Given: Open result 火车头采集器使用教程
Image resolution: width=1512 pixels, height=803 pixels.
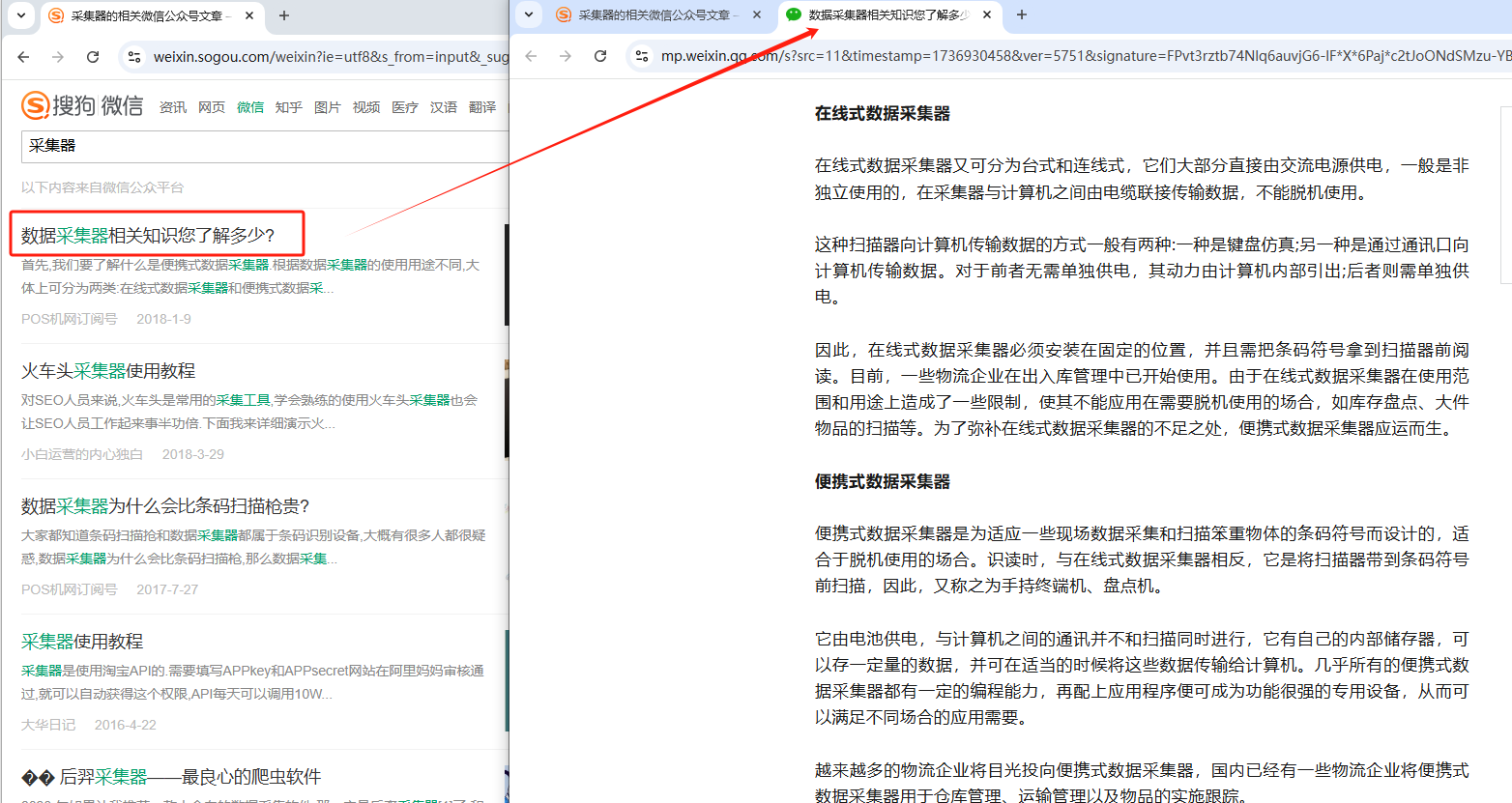Looking at the screenshot, I should pyautogui.click(x=108, y=371).
